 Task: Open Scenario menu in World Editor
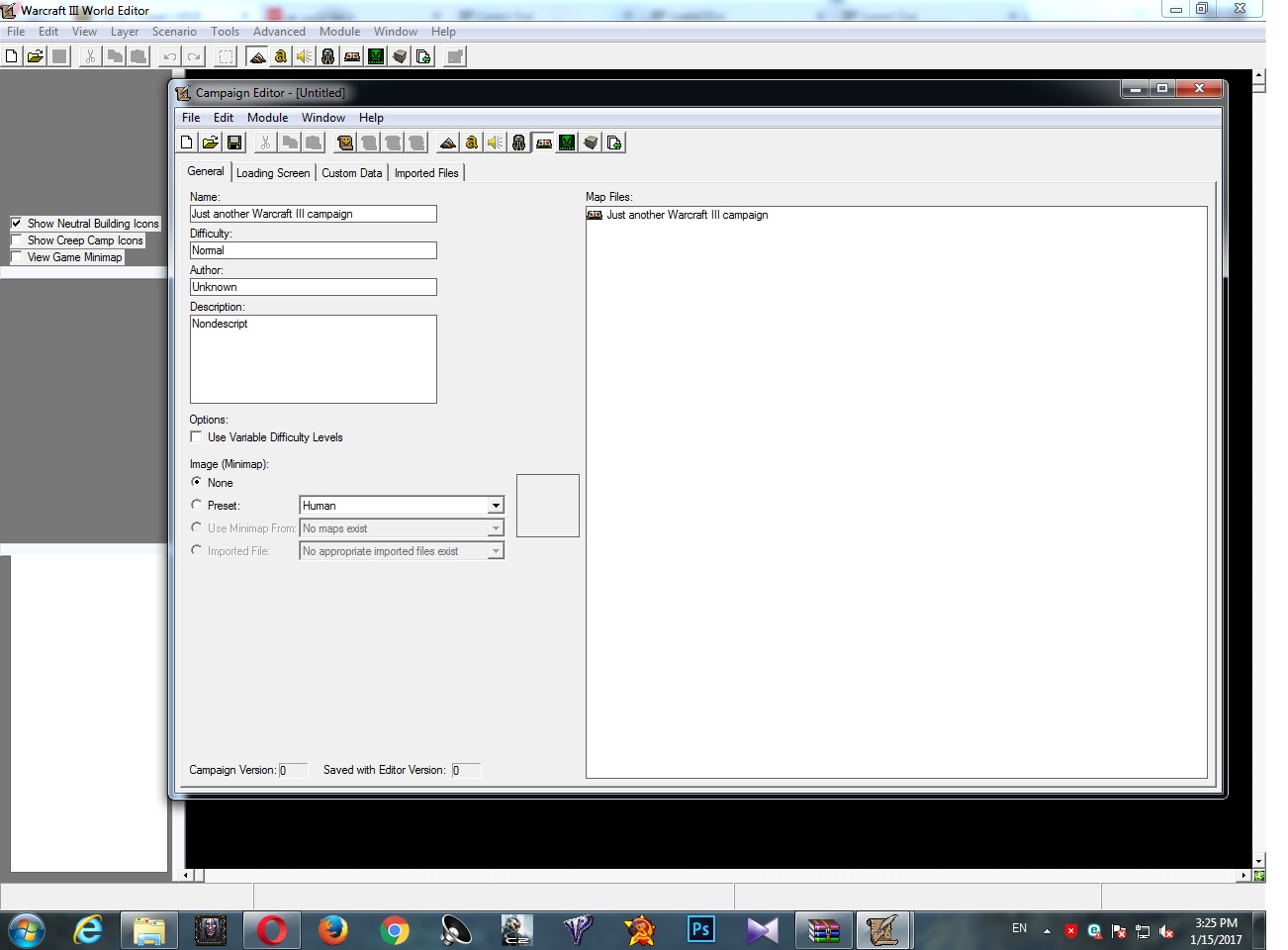pos(174,32)
